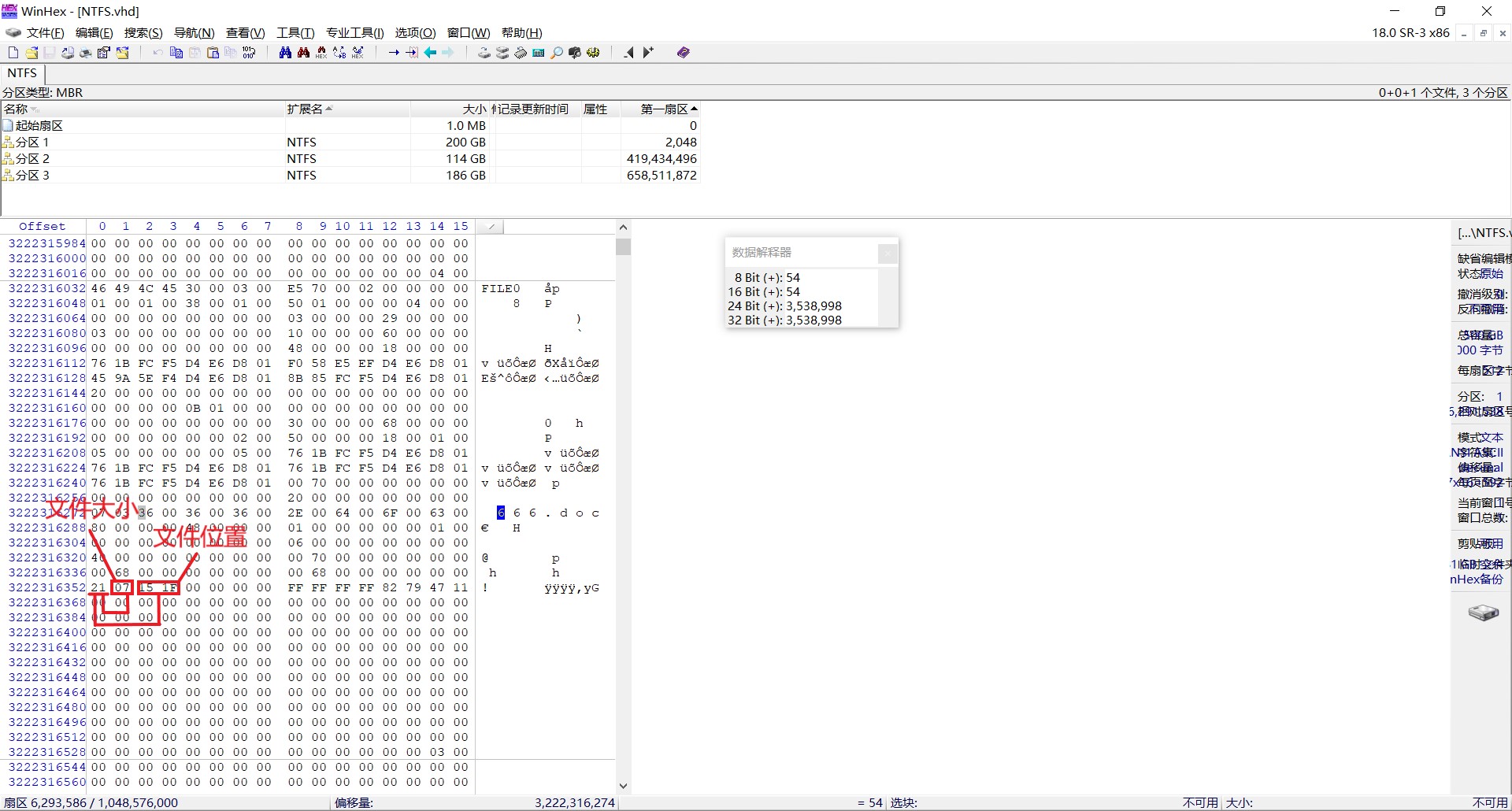Close the 数据解释器 panel

pyautogui.click(x=888, y=253)
